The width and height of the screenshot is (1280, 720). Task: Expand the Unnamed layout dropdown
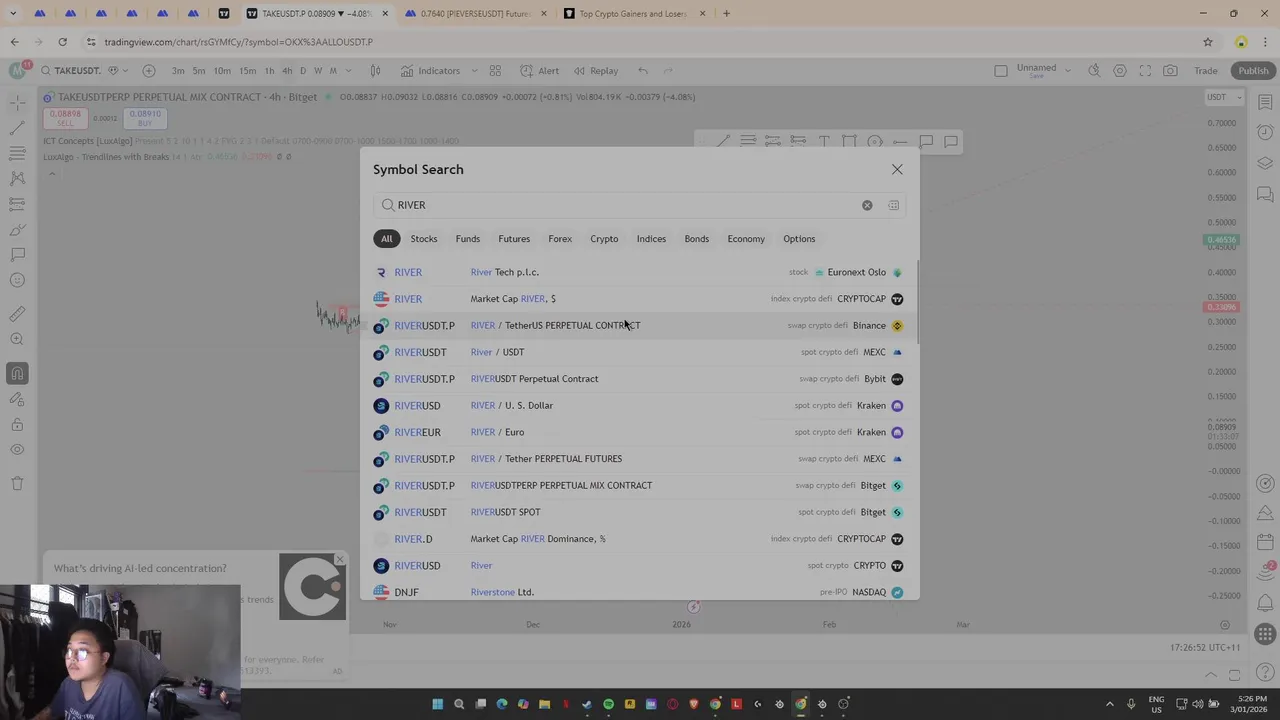[x=1068, y=71]
